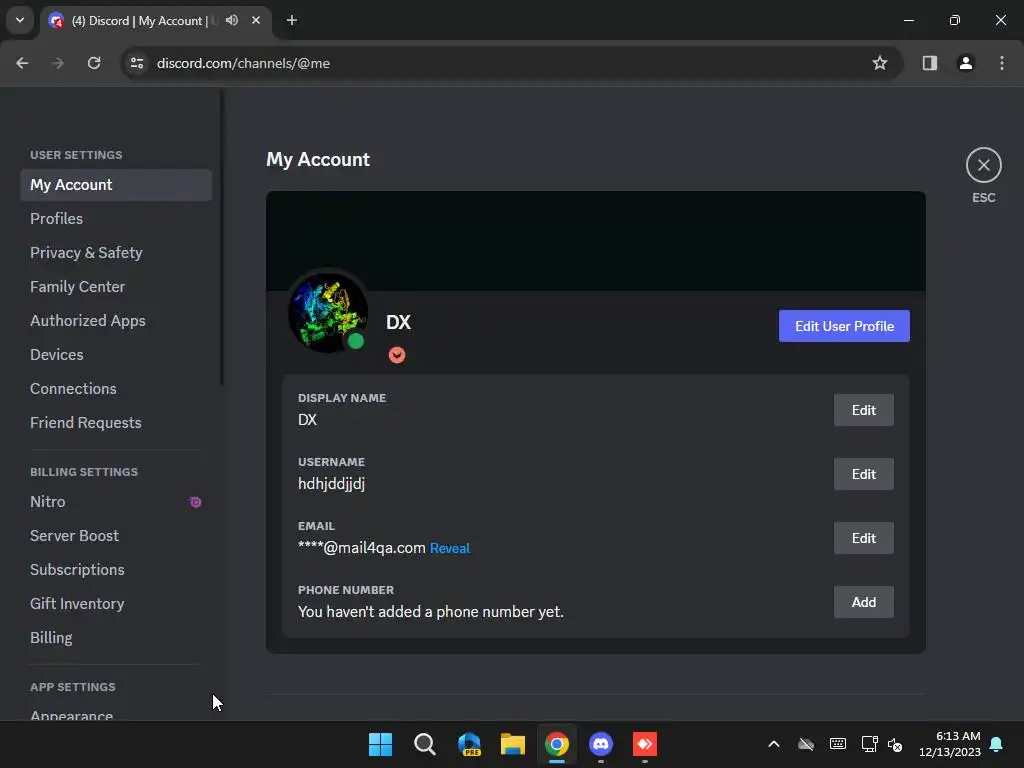This screenshot has width=1024, height=768.
Task: Close settings with the ESC circle button
Action: pos(984,165)
